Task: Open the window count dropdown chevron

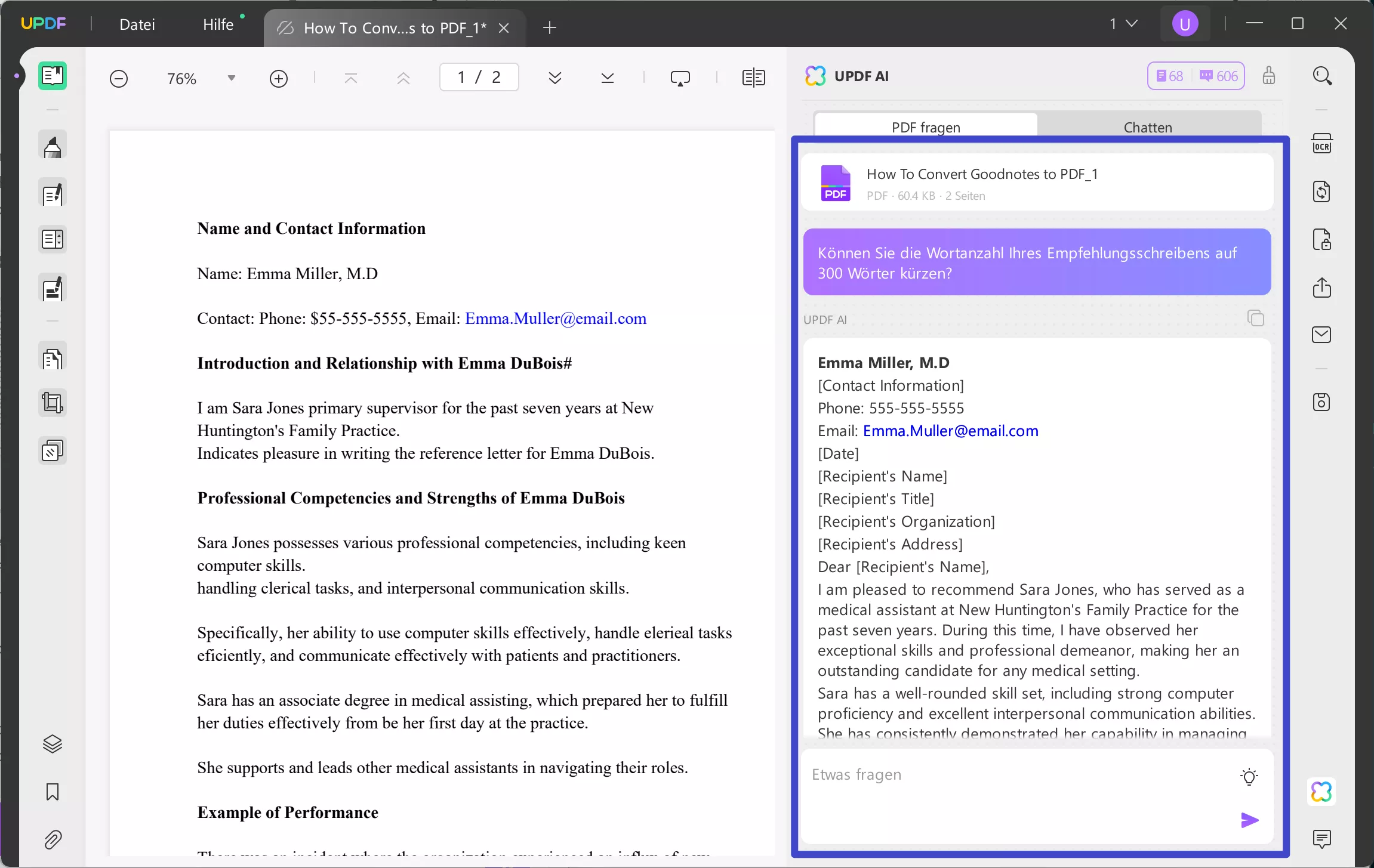Action: pyautogui.click(x=1131, y=24)
